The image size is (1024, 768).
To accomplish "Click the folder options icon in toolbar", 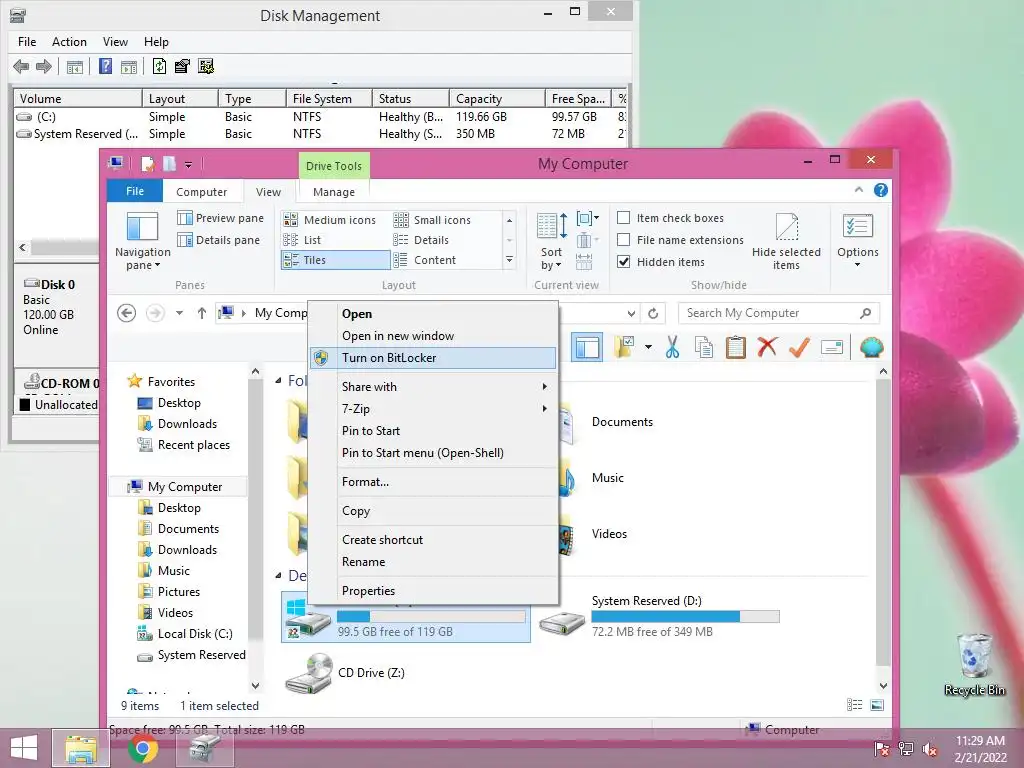I will coord(624,347).
